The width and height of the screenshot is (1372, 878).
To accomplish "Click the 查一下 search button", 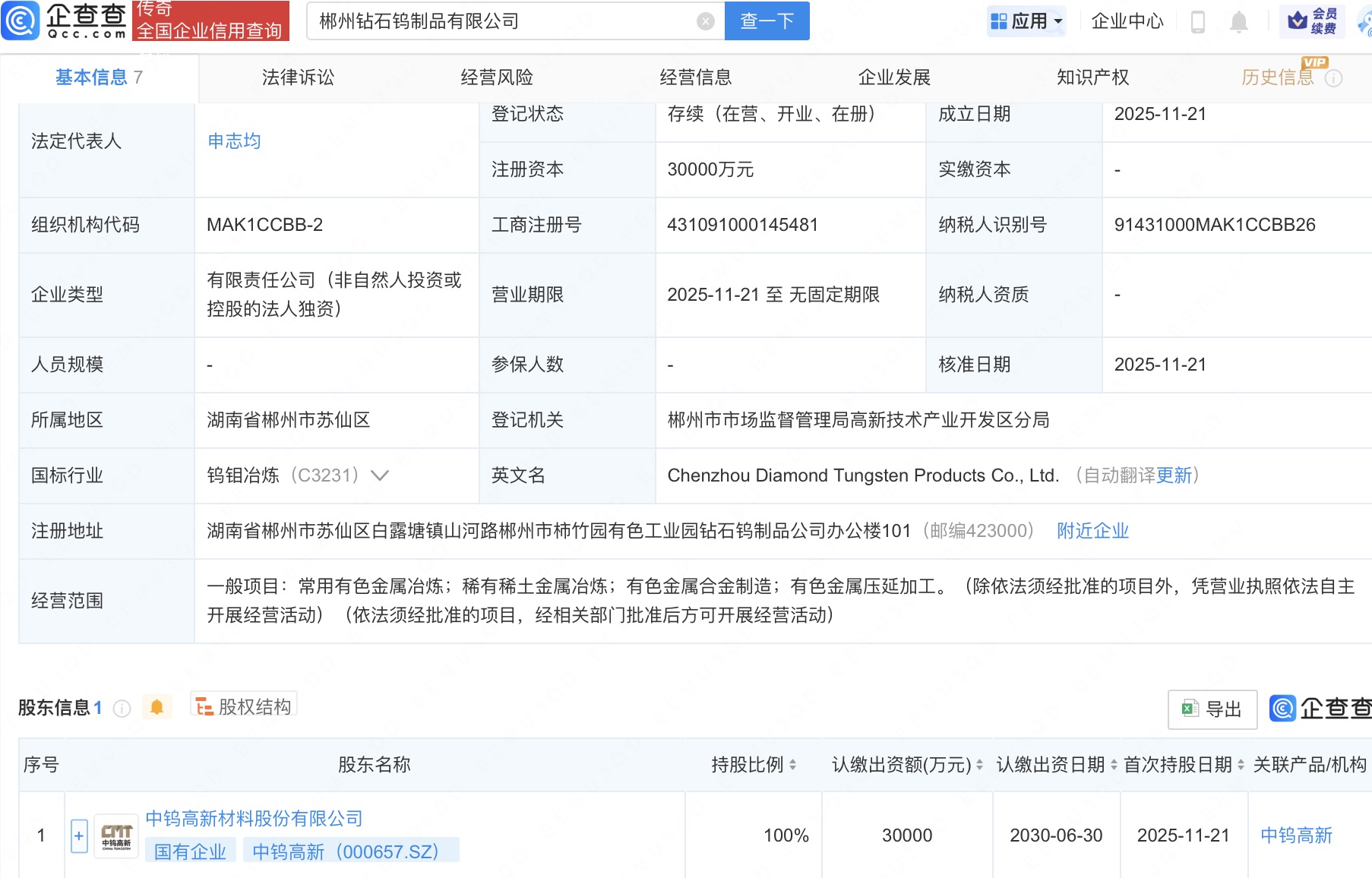I will click(x=766, y=21).
